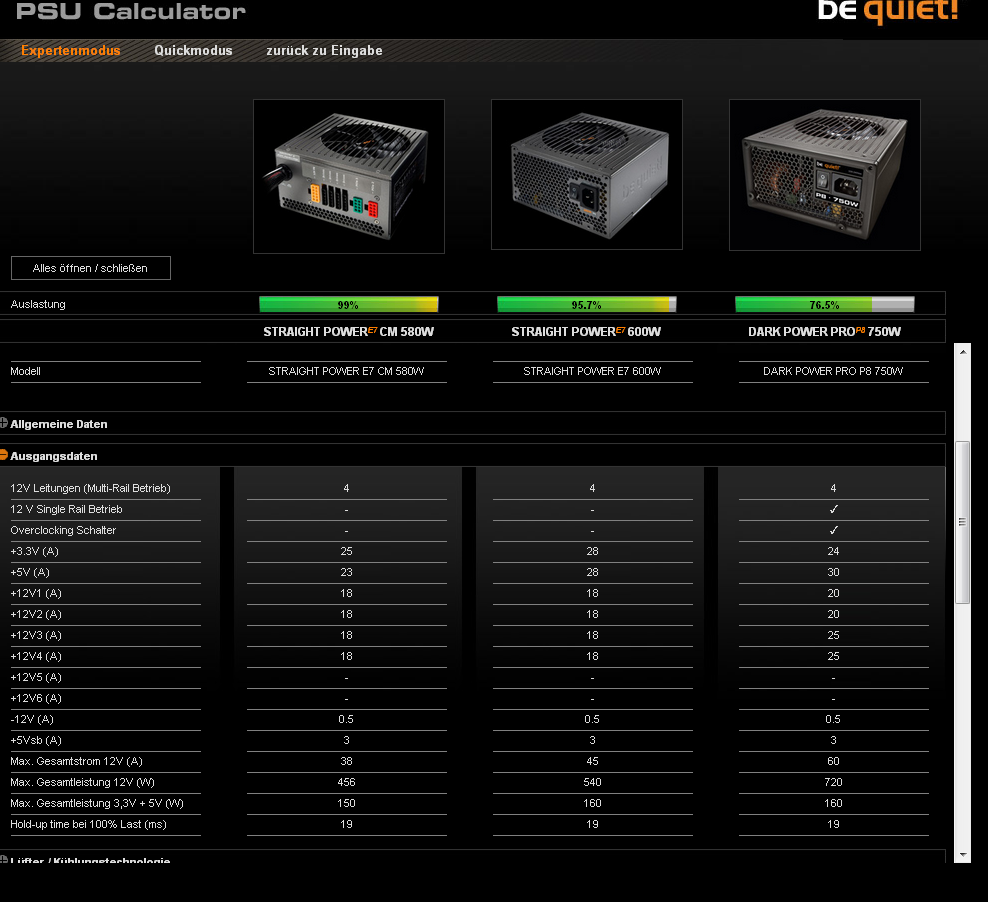Open Straight Power E7 600W product image
988x902 pixels.
pyautogui.click(x=587, y=174)
